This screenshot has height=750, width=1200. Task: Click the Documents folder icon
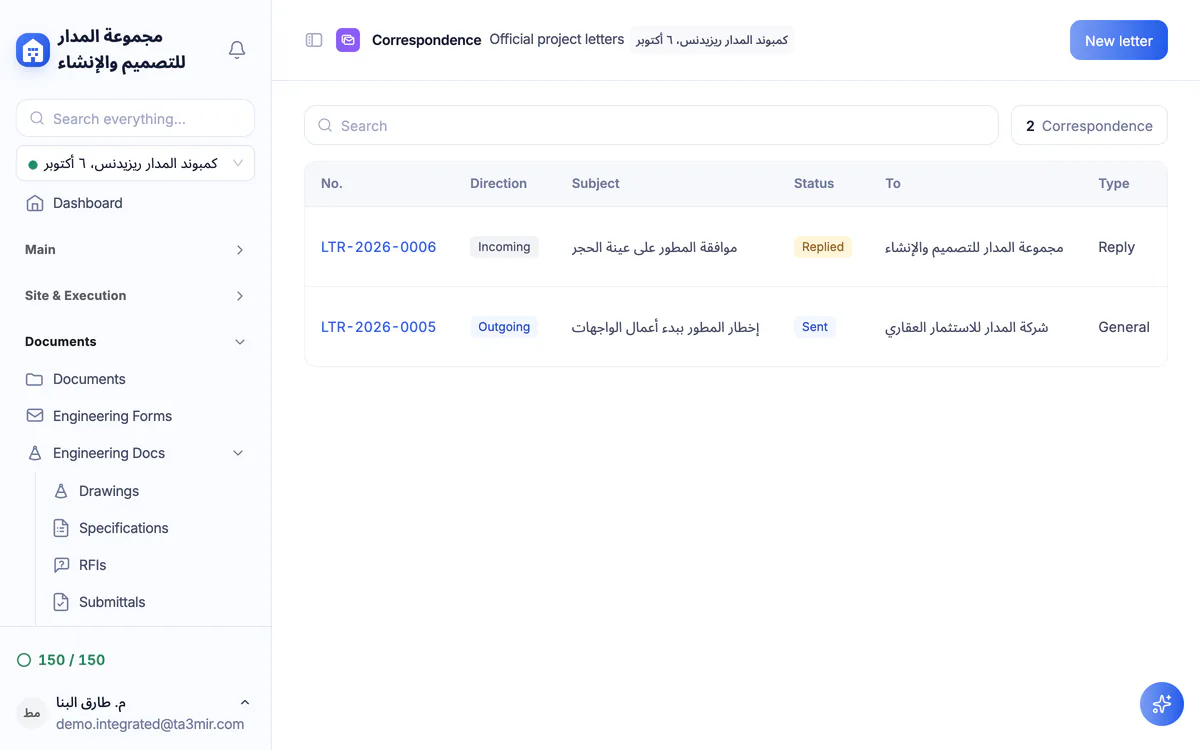35,379
